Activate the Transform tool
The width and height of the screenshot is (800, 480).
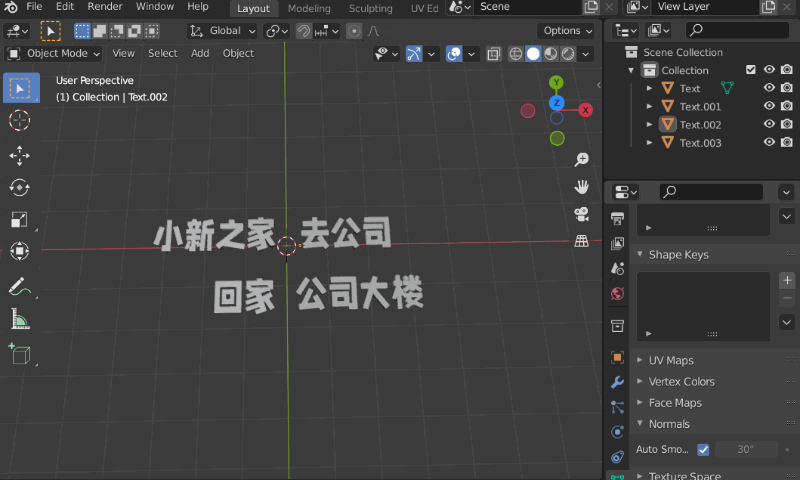tap(19, 251)
